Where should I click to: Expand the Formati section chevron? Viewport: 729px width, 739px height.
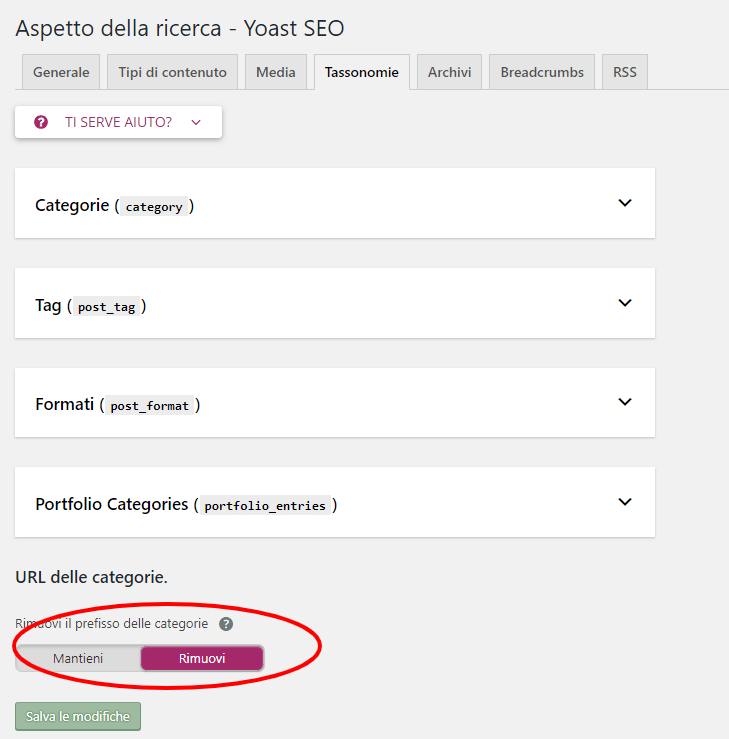625,402
